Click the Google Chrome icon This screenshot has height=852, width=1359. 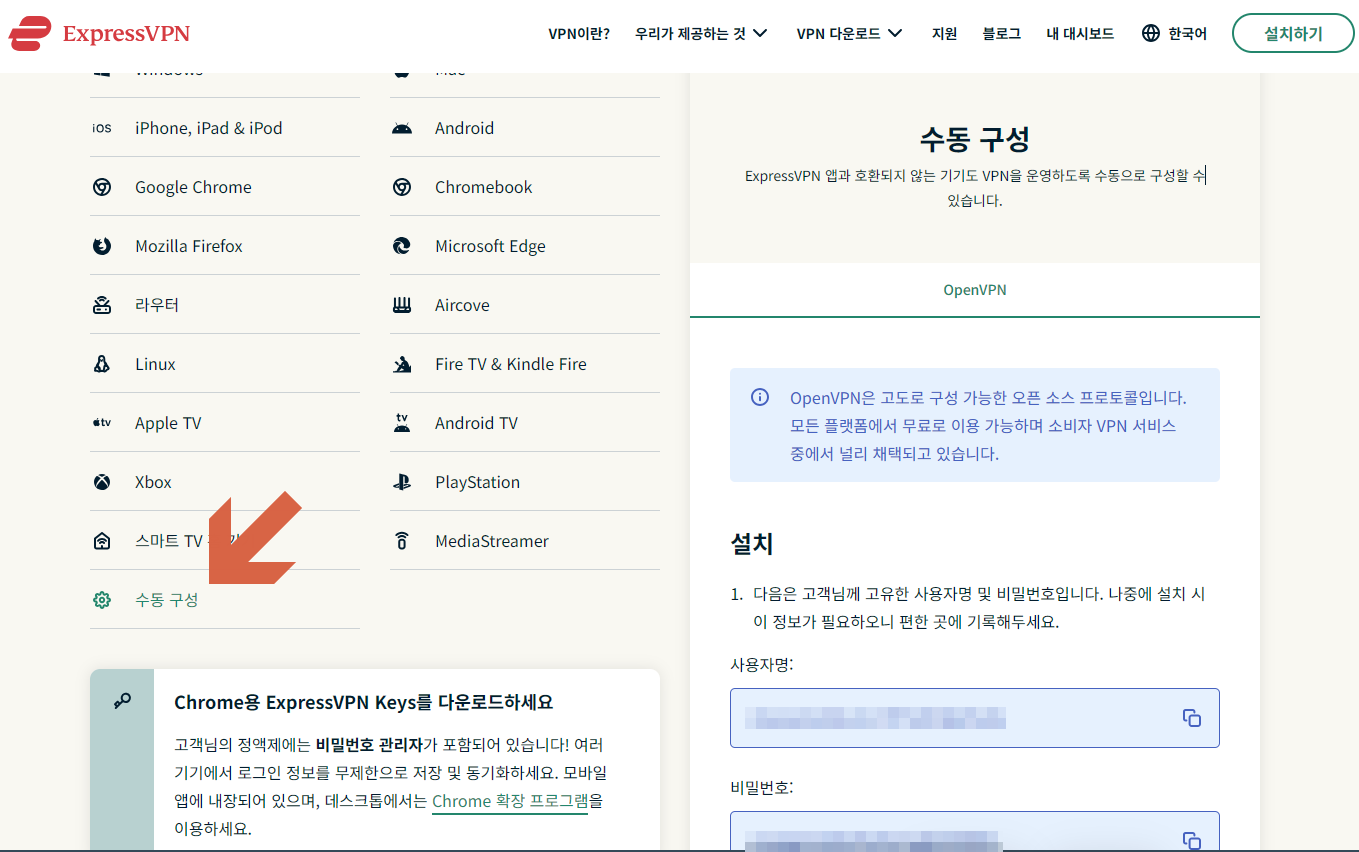(102, 187)
